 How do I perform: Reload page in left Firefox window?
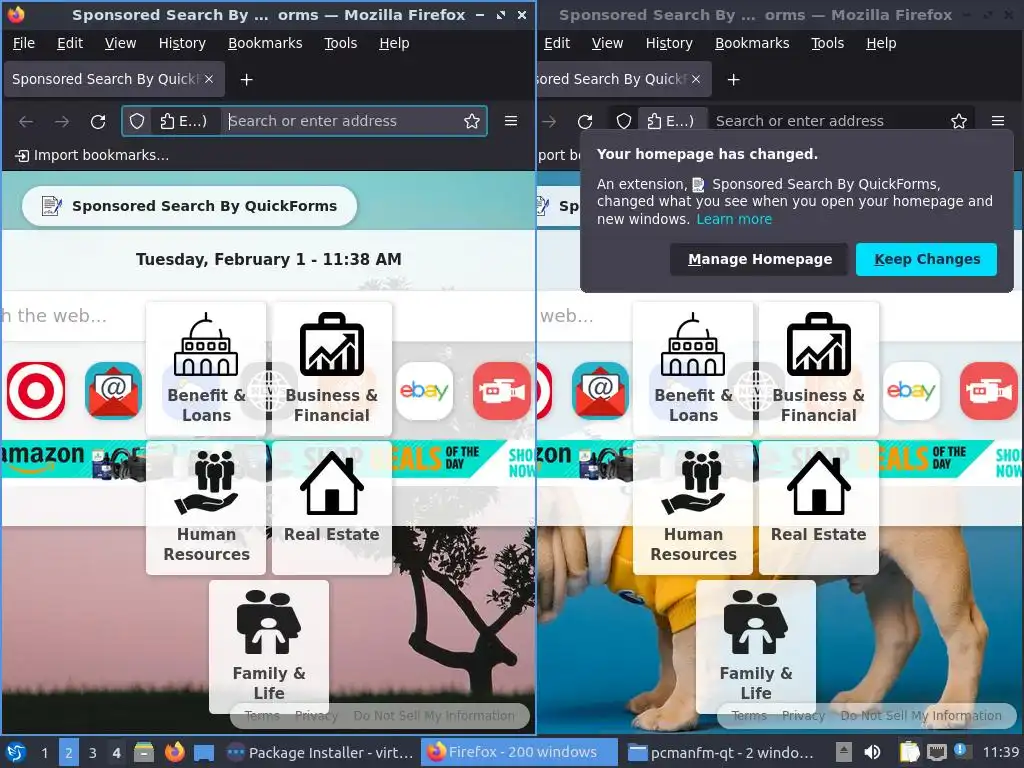coord(98,121)
